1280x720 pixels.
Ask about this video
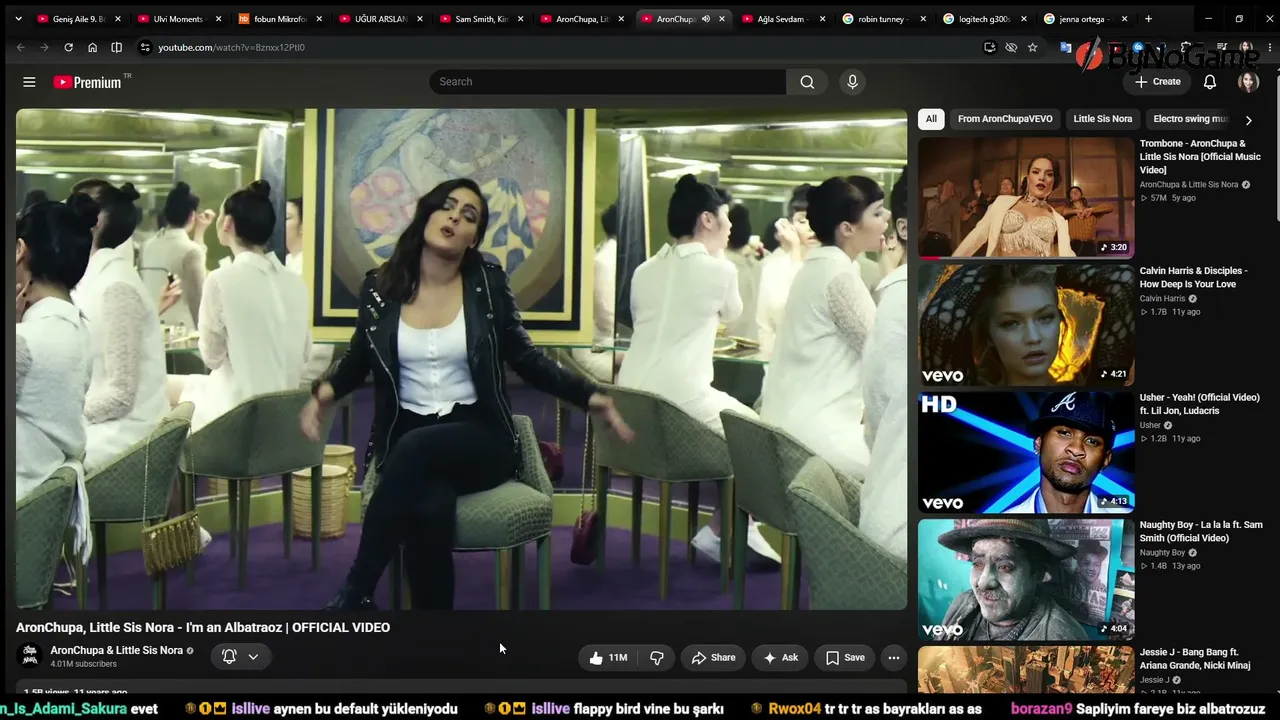(781, 657)
